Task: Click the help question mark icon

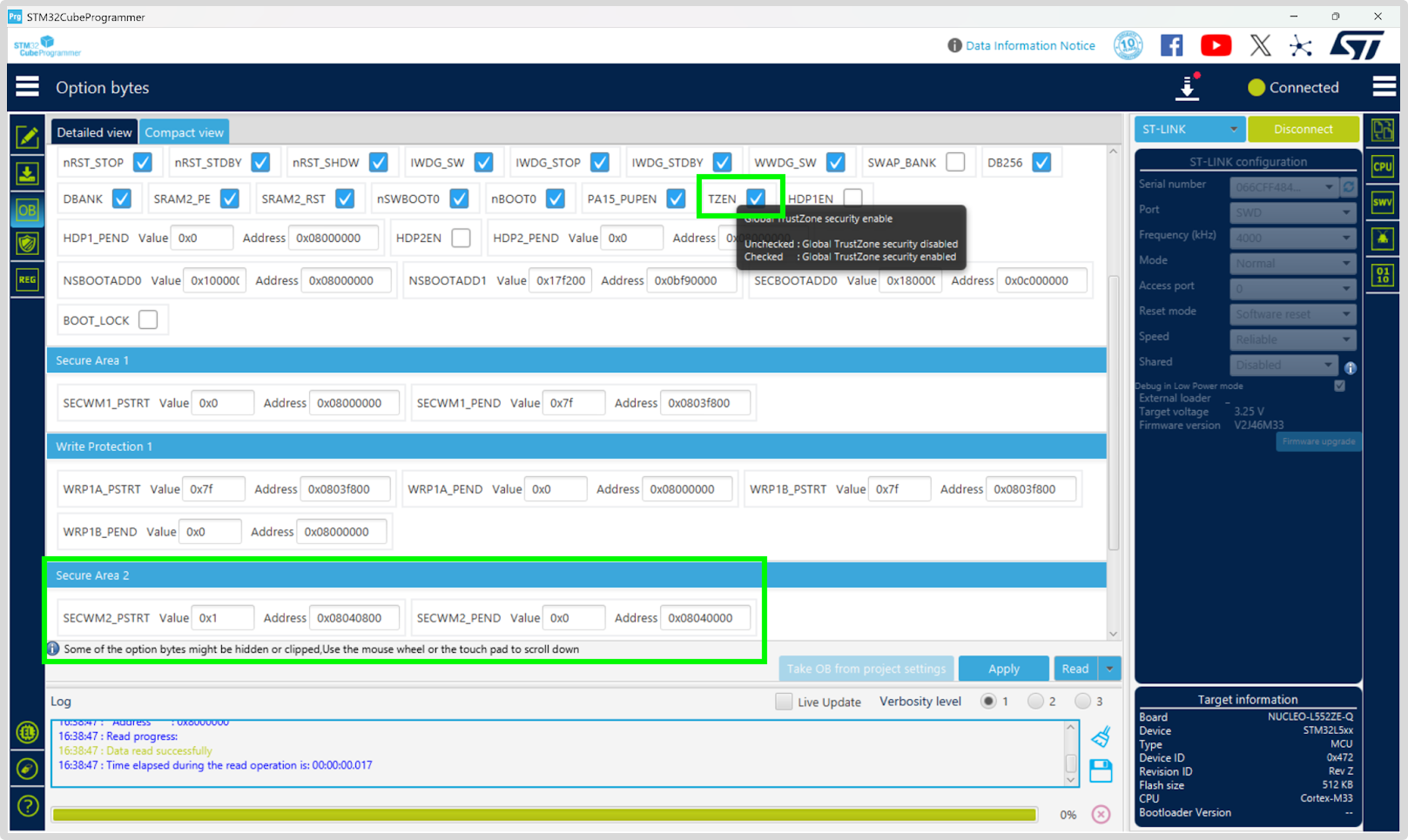Action: [27, 806]
